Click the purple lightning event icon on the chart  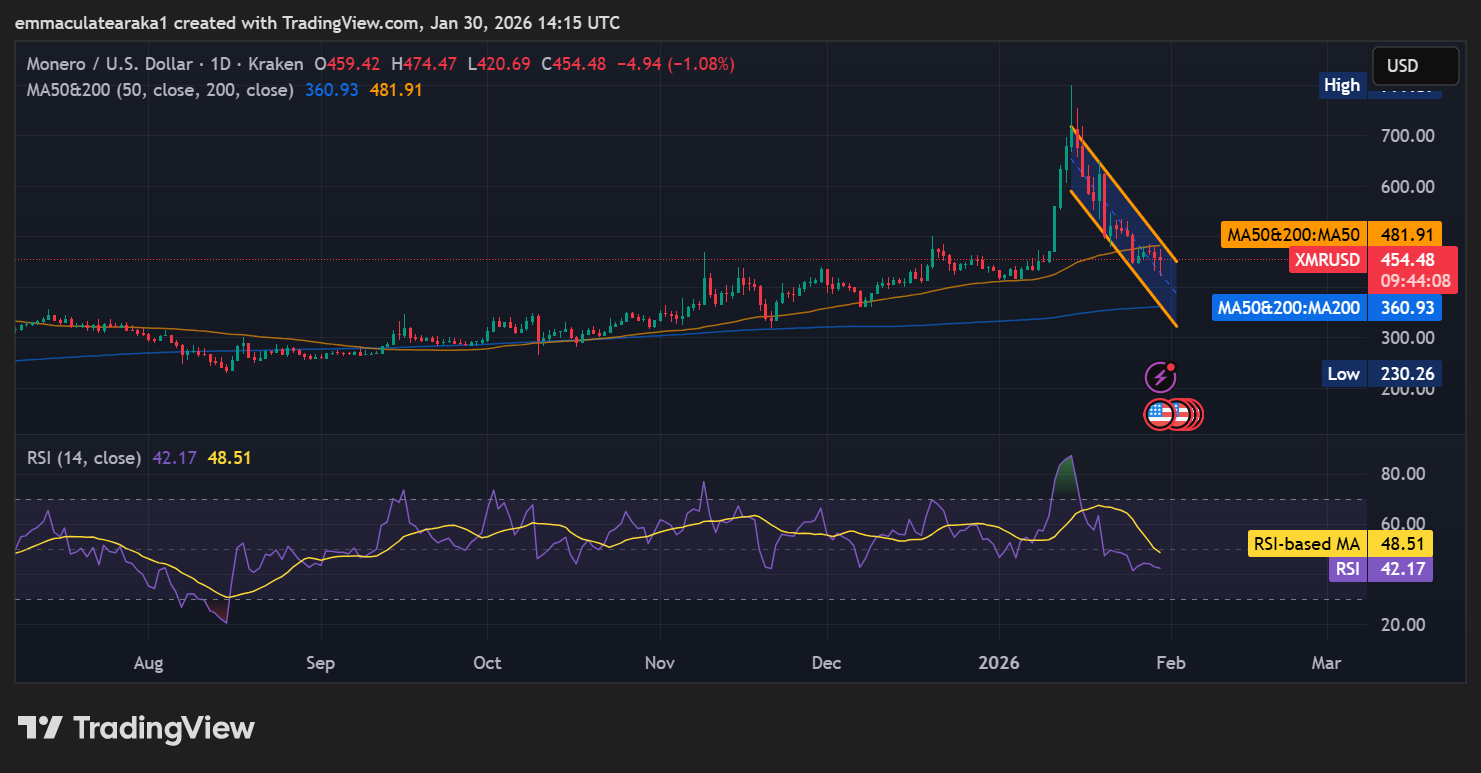pyautogui.click(x=1161, y=377)
